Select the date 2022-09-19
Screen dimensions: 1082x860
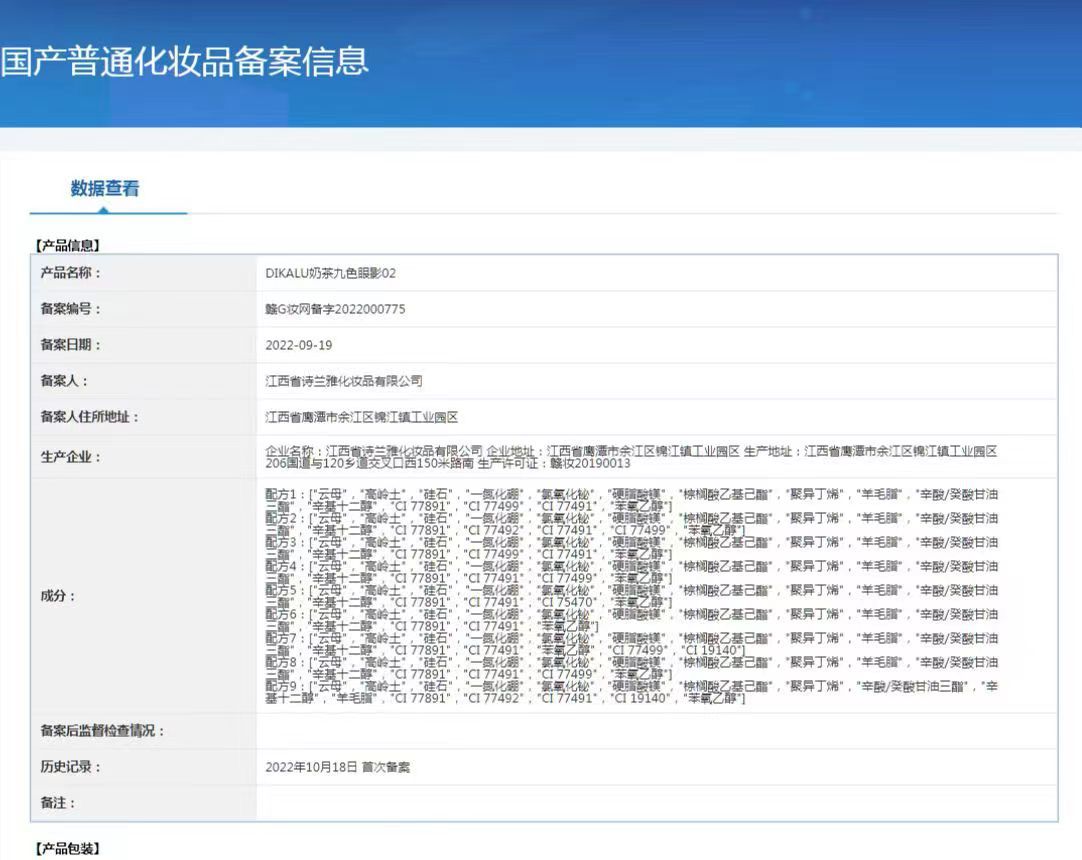299,345
